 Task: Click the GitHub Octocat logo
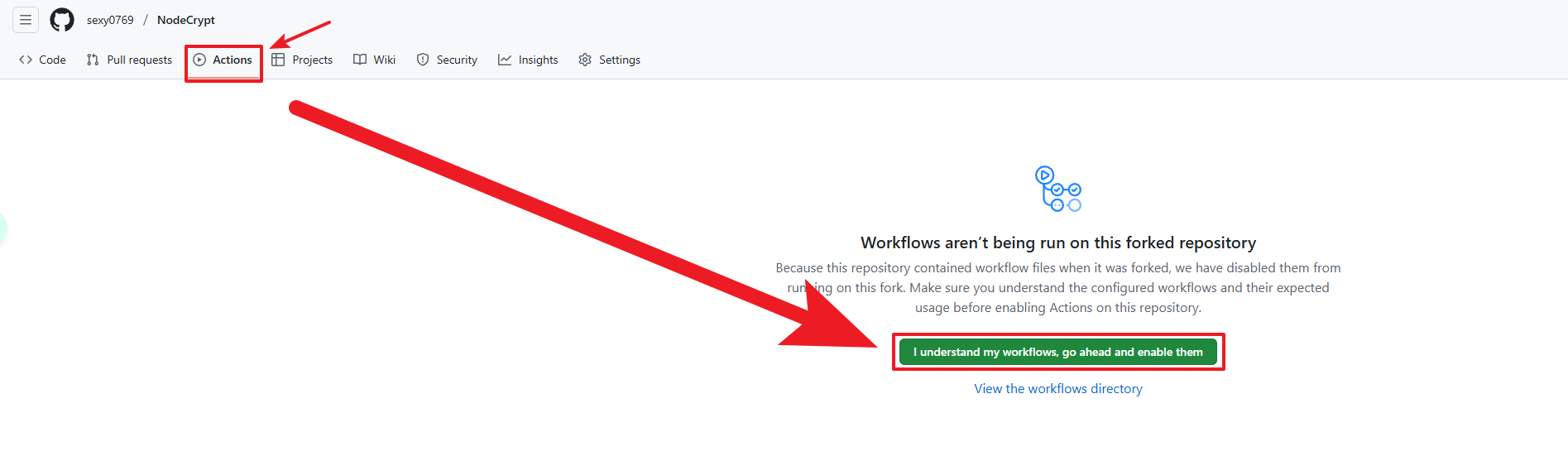point(62,20)
